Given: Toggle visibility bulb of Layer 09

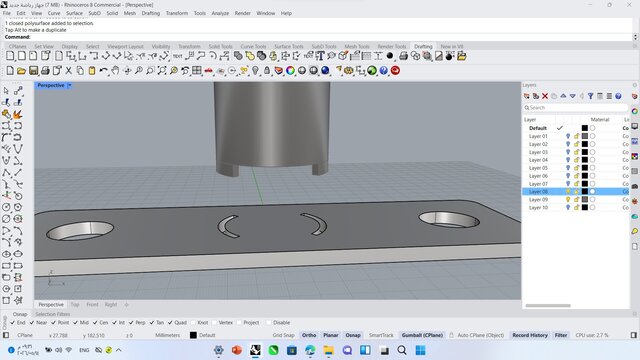Looking at the screenshot, I should 568,200.
